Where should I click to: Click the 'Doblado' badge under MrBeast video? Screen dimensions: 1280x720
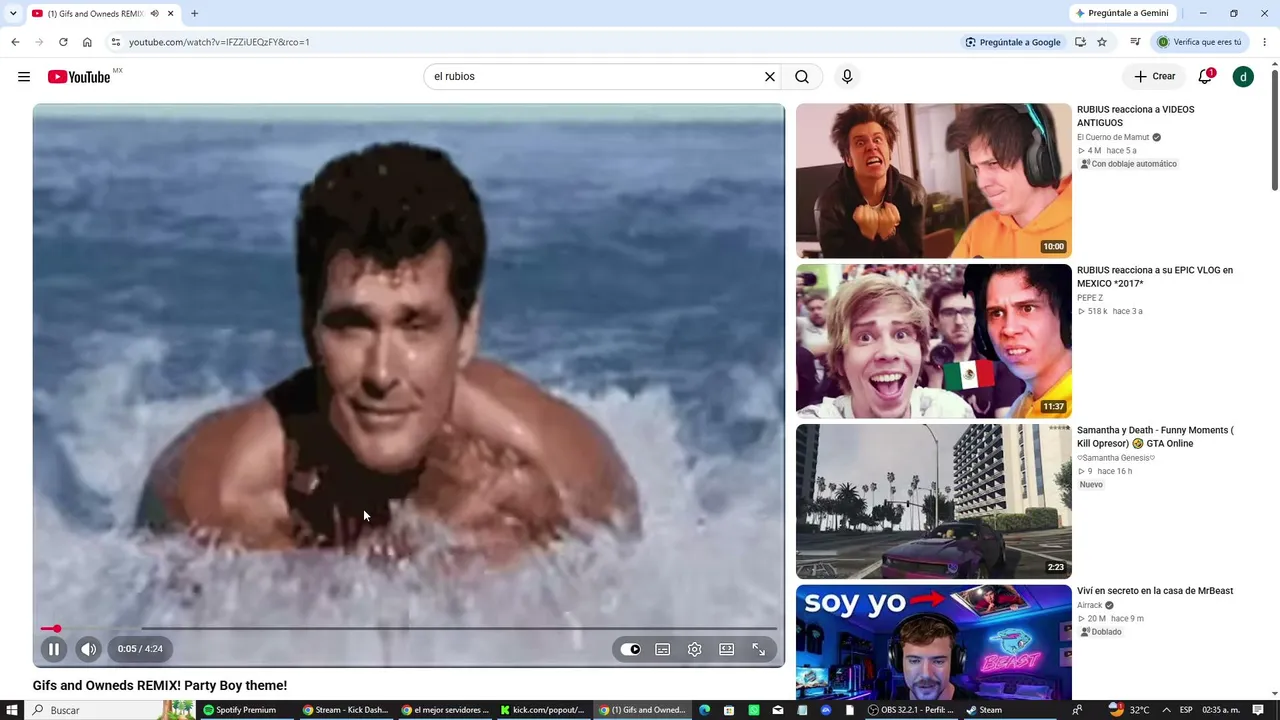1100,632
